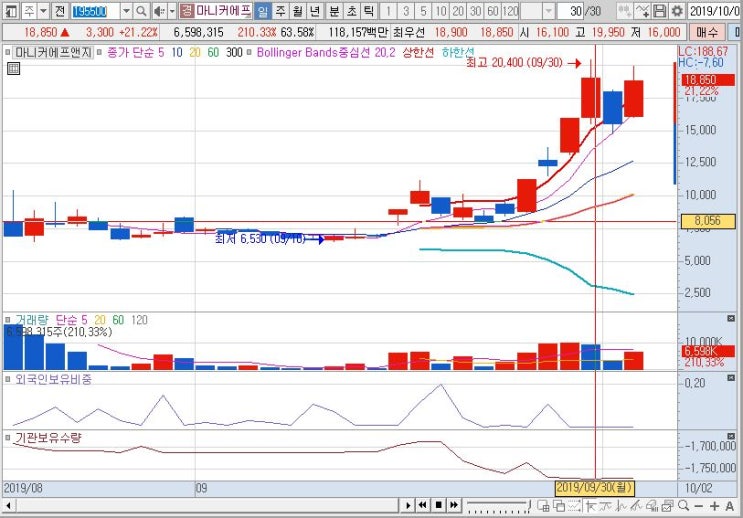
Task: Adjust the replay speed slider
Action: (x=498, y=506)
